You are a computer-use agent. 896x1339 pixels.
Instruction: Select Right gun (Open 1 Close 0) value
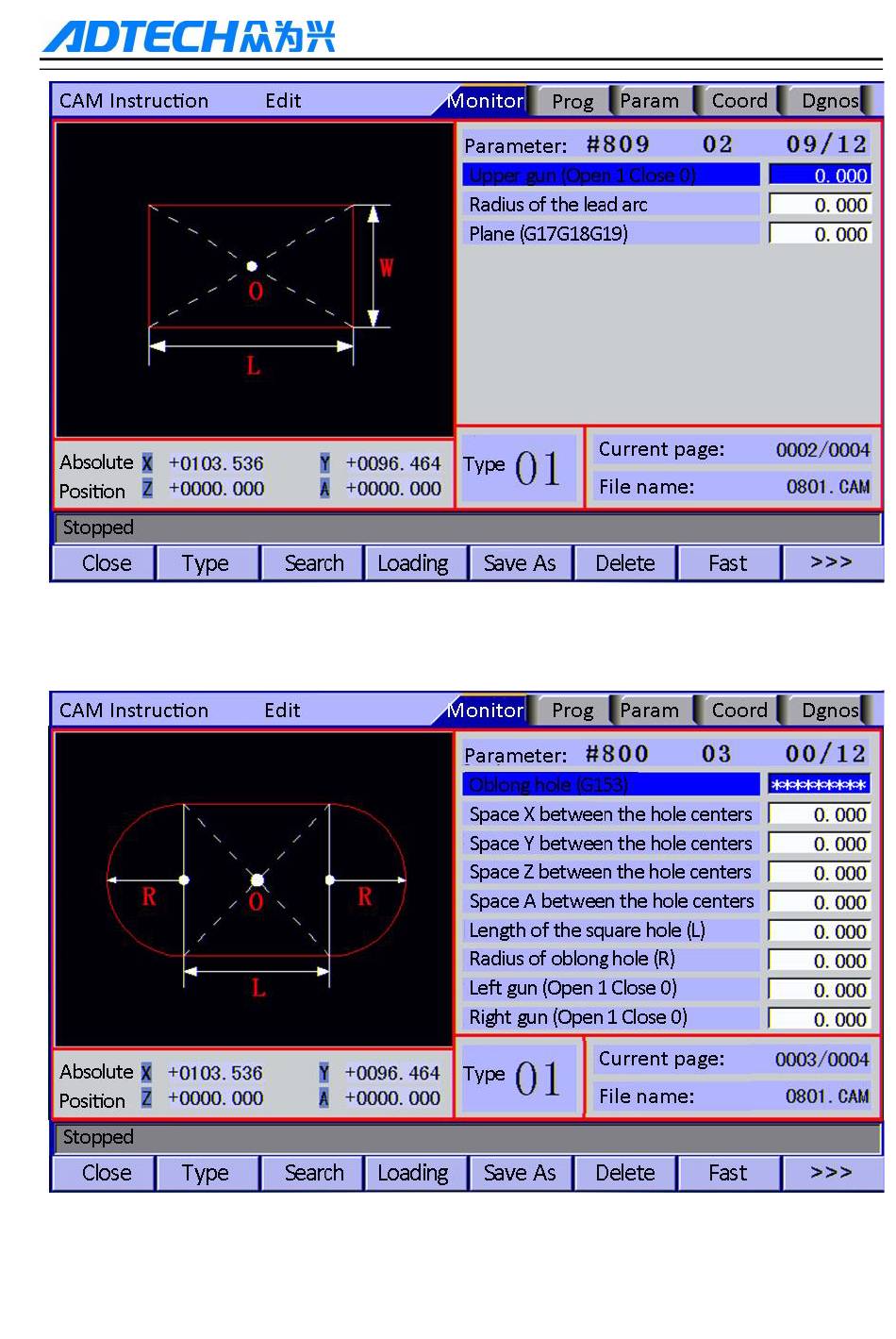tap(820, 1019)
